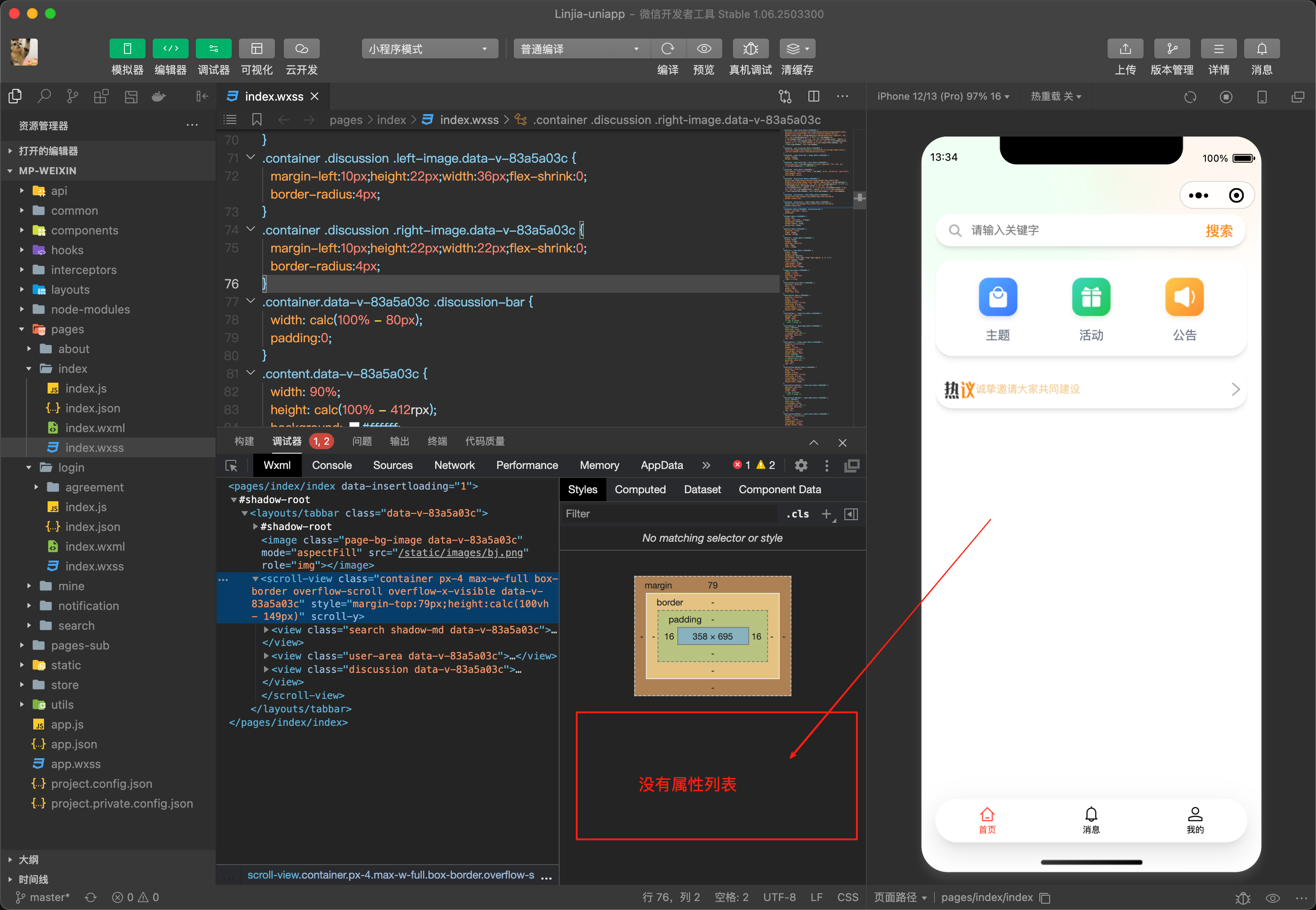Viewport: 1316px width, 910px height.
Task: Open the iPhone 12/13 device dropdown
Action: (942, 97)
